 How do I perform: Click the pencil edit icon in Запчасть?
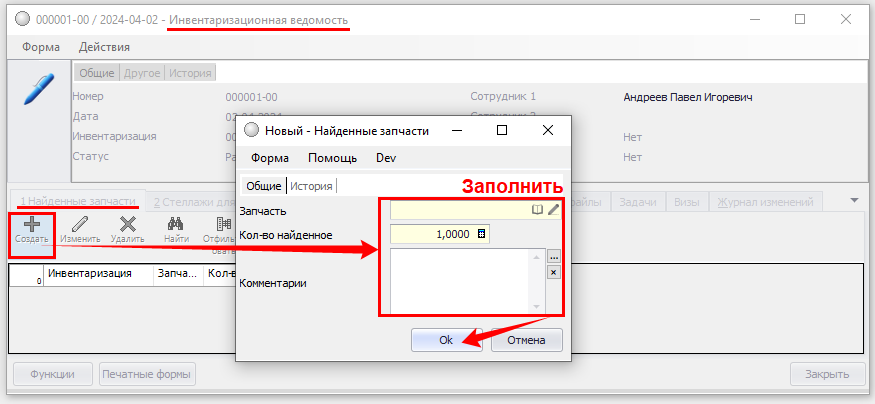click(x=553, y=210)
